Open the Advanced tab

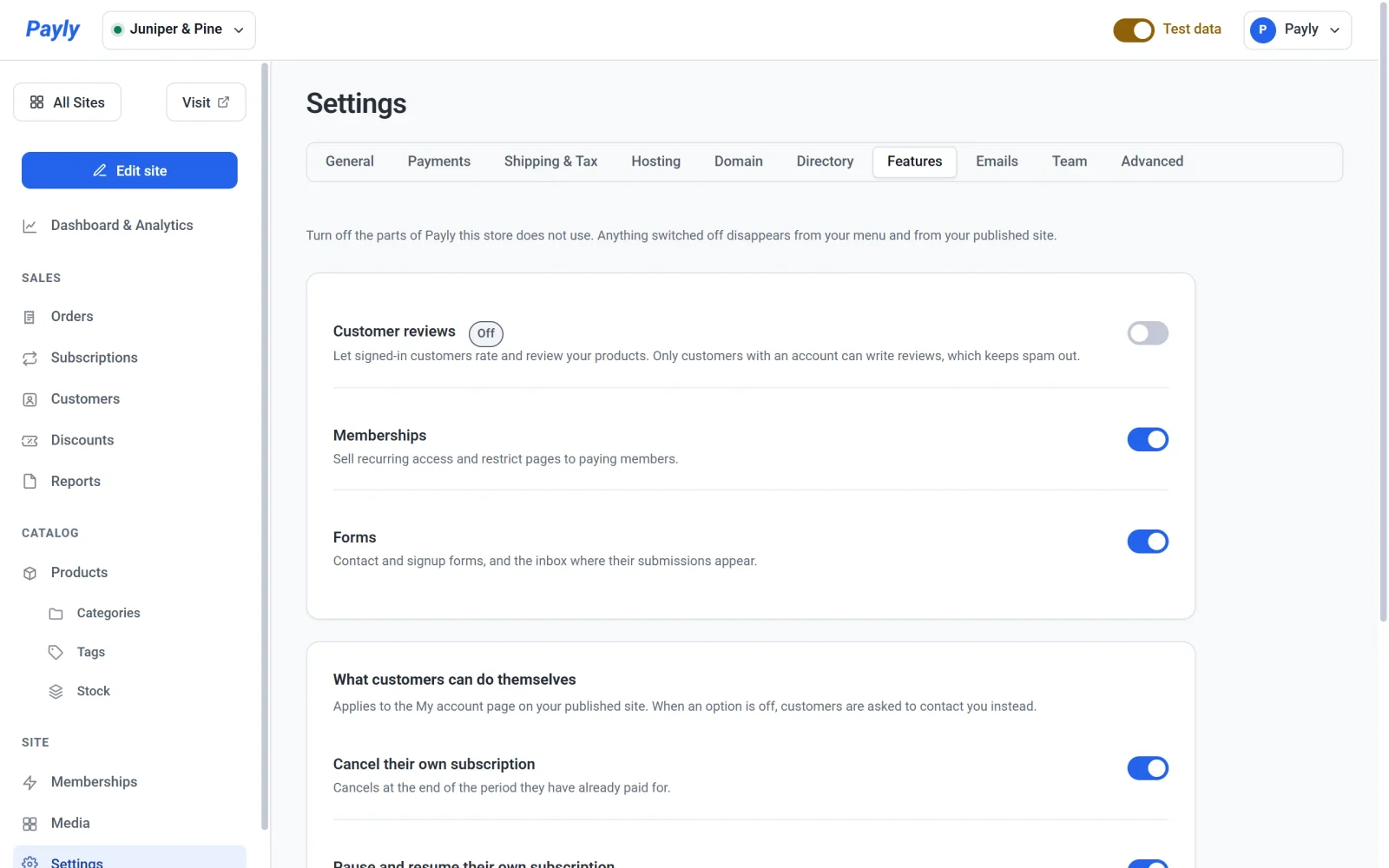[1152, 161]
